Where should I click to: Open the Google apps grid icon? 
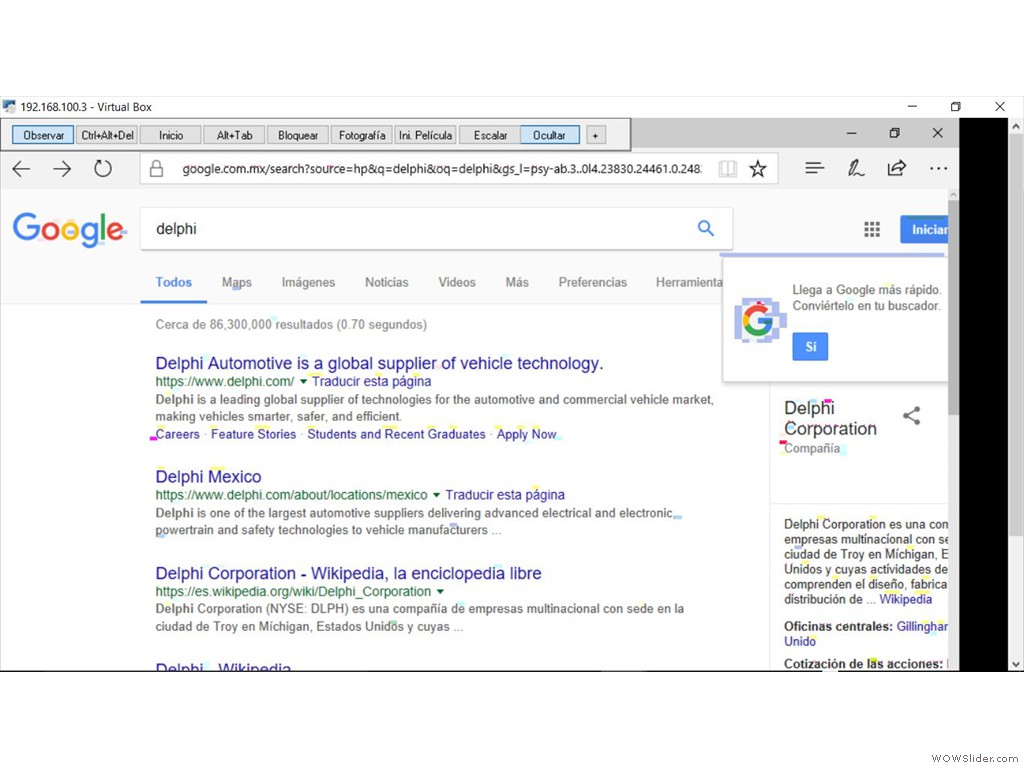pos(872,229)
